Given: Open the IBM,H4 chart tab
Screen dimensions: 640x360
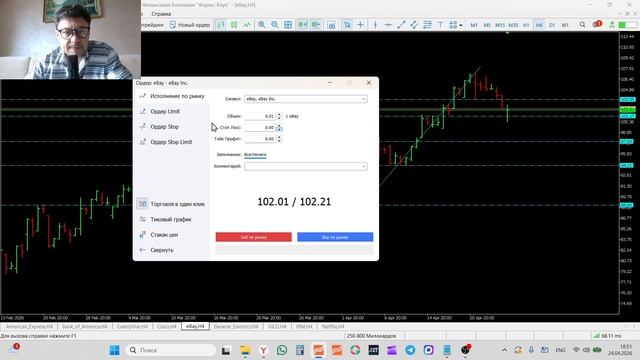Looking at the screenshot, I should click(304, 327).
